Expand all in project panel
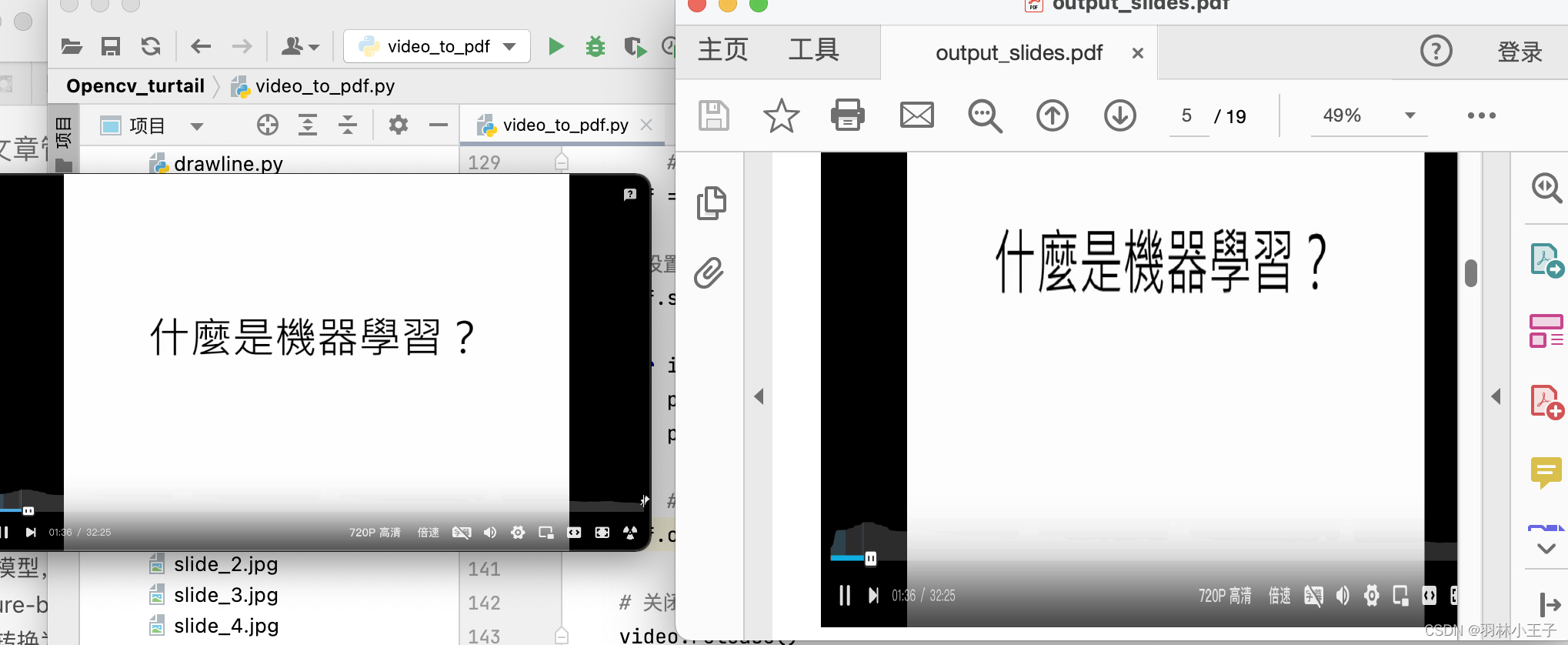This screenshot has width=1568, height=645. (x=308, y=125)
